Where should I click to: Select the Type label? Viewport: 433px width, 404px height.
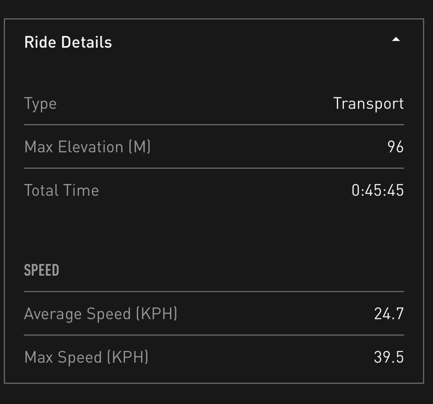click(40, 104)
